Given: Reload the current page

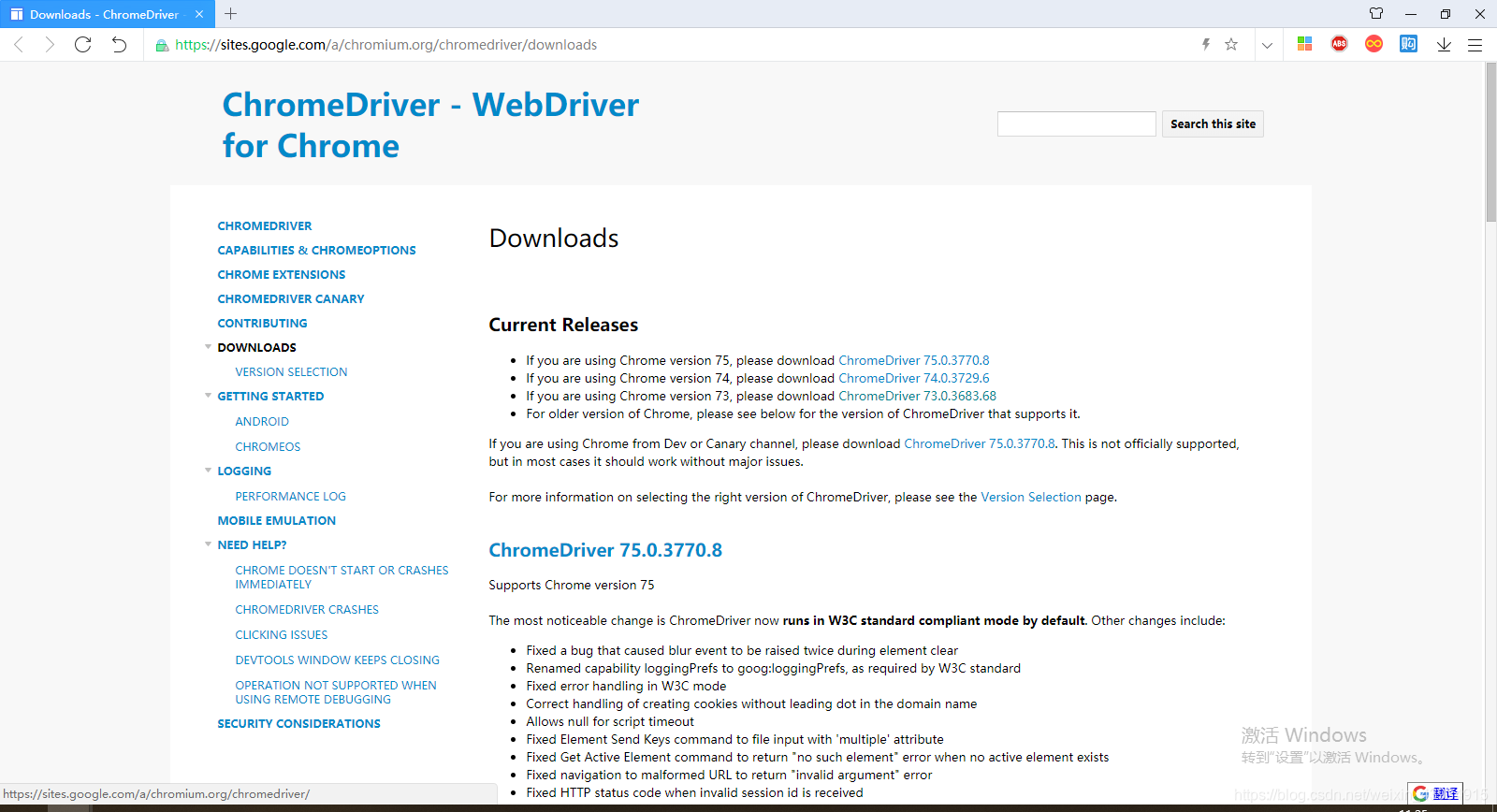Looking at the screenshot, I should [x=83, y=45].
